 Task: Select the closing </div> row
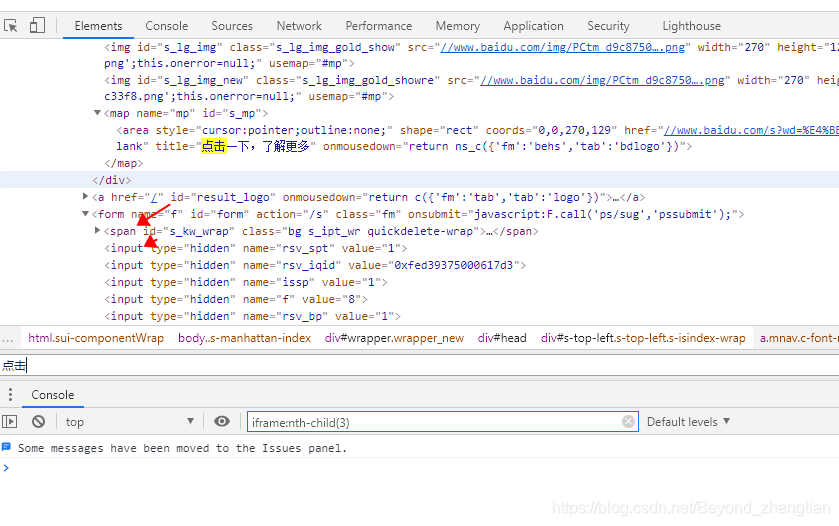420,180
